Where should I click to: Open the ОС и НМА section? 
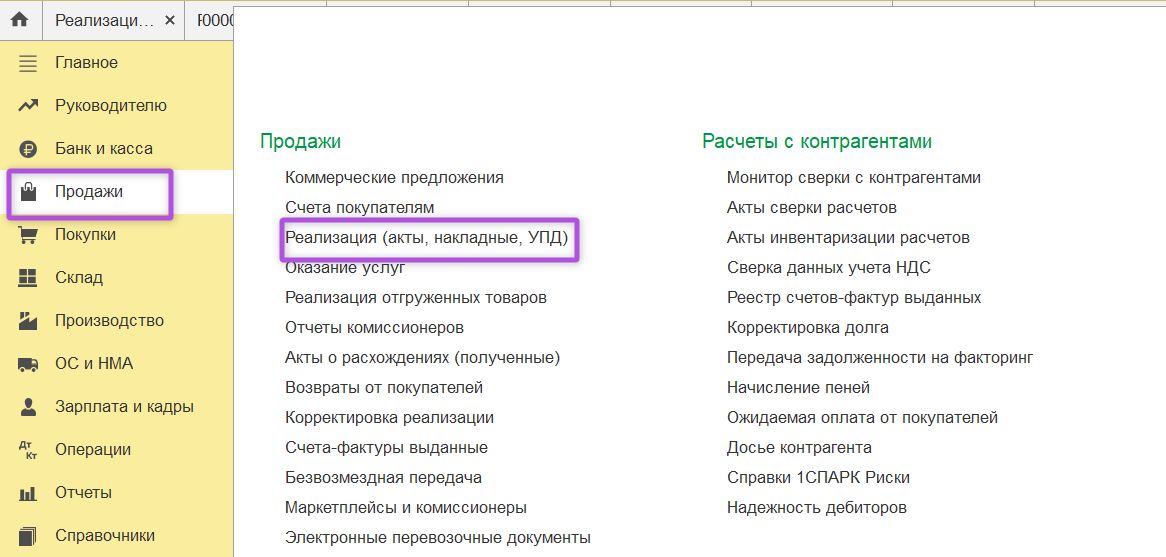pos(94,364)
